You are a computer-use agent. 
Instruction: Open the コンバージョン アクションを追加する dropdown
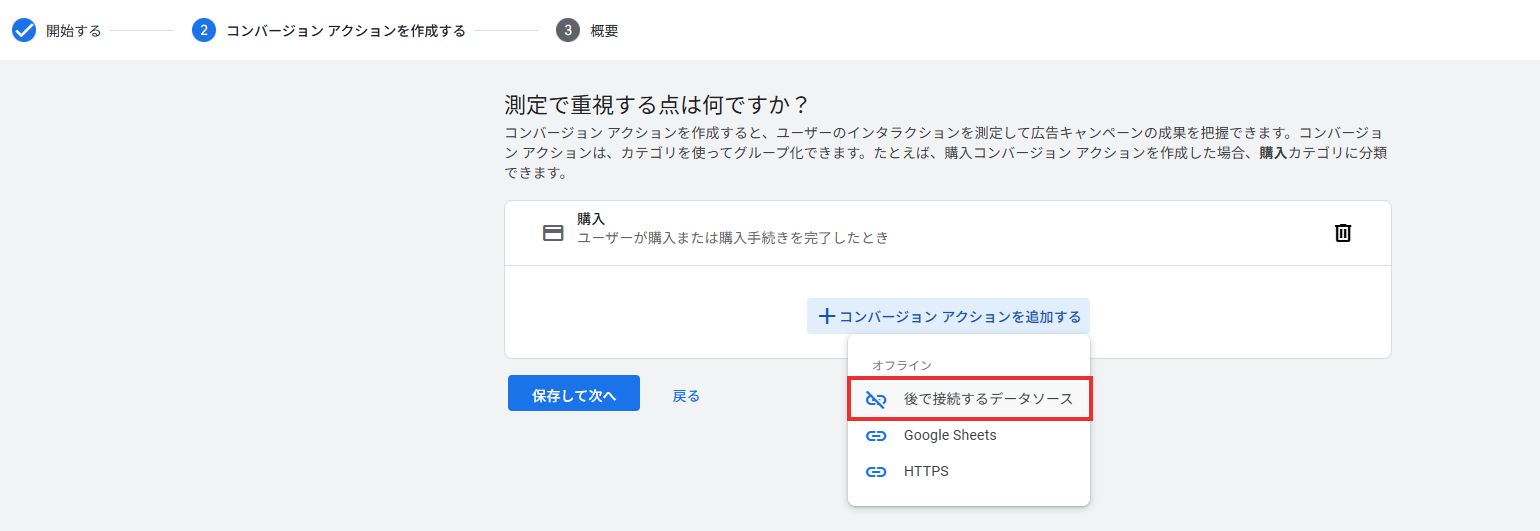click(959, 316)
